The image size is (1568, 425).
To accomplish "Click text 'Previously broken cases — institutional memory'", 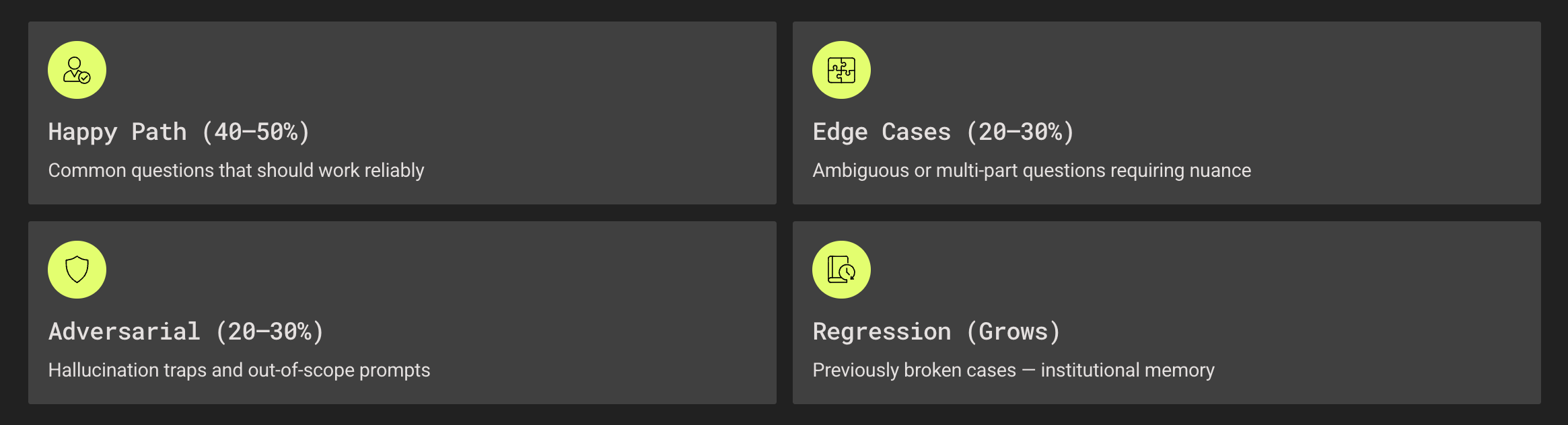I will (1013, 370).
